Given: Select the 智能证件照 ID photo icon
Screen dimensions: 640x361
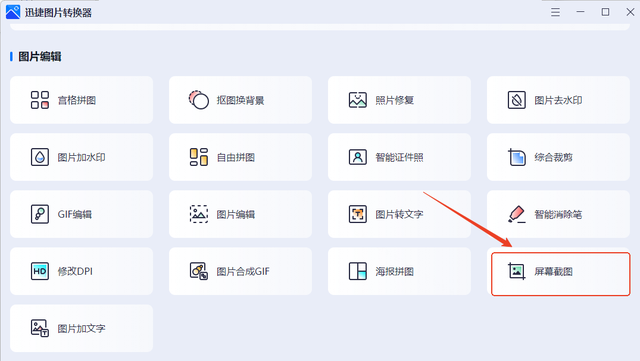Looking at the screenshot, I should point(358,157).
